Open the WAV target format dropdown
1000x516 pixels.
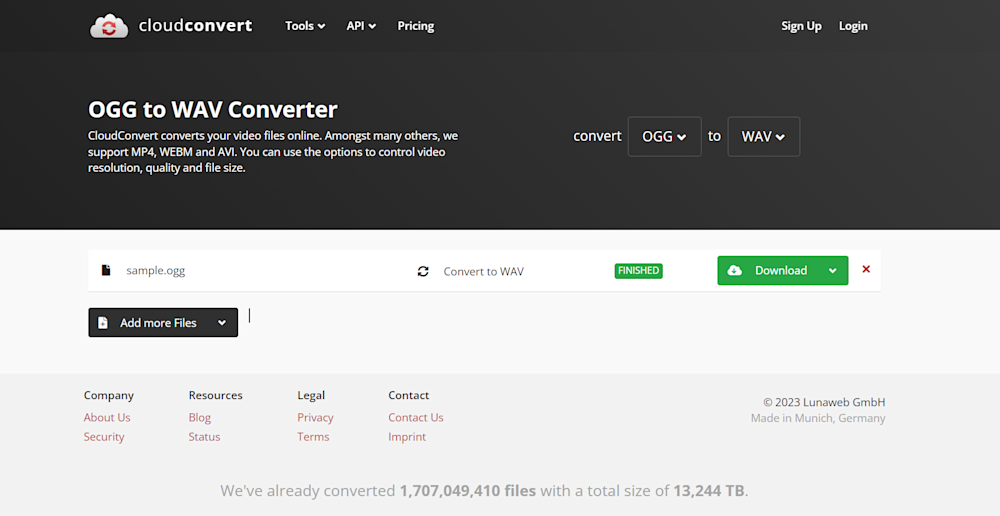[x=763, y=136]
